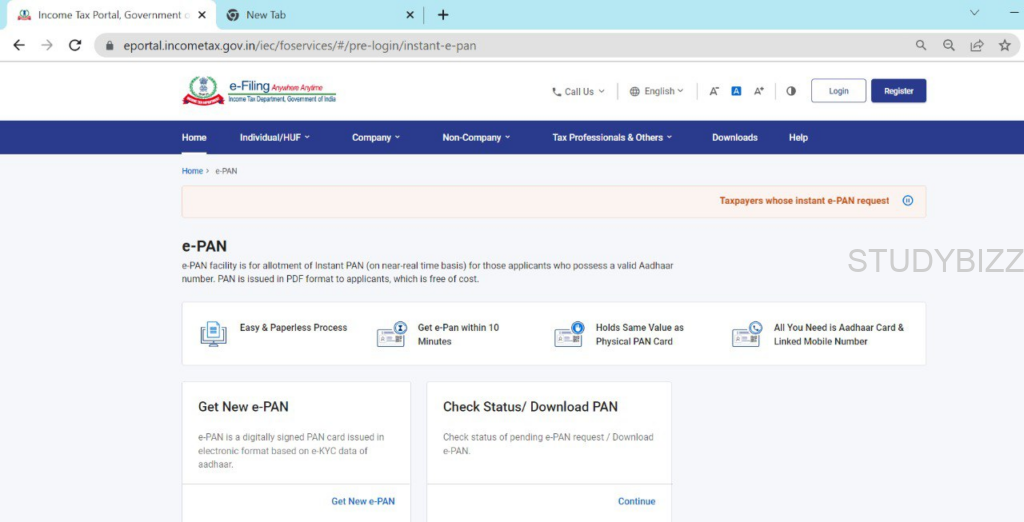Reload the page using the browser refresh icon
Screen dimensions: 1024x522
coord(74,45)
